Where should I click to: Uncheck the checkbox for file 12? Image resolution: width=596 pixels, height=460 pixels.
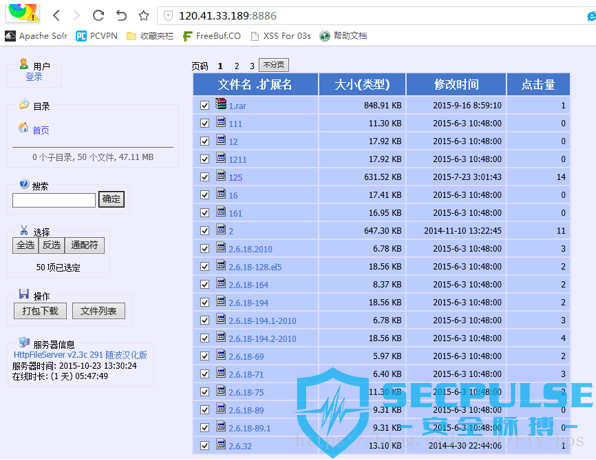[x=204, y=141]
